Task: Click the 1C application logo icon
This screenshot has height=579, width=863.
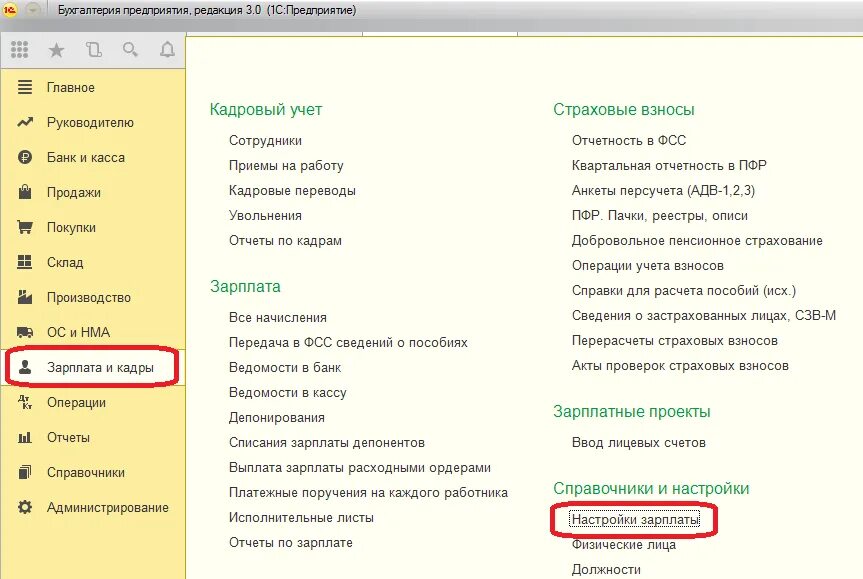Action: point(10,10)
